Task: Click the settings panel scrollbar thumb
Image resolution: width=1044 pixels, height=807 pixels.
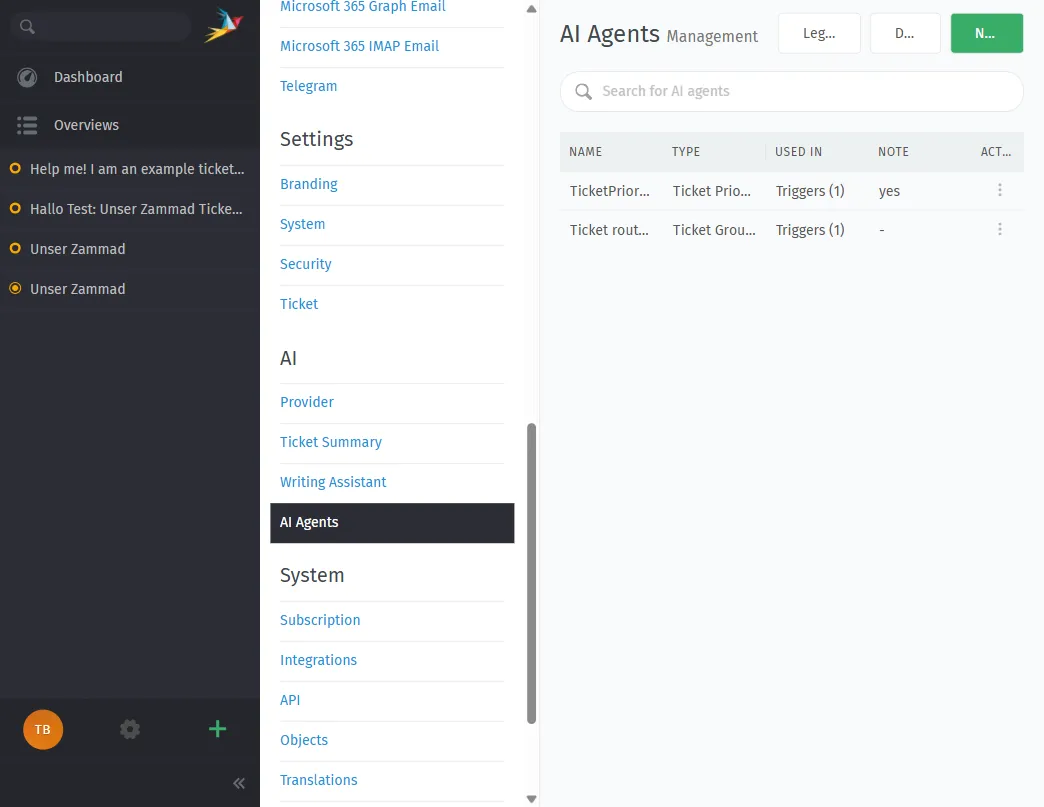Action: click(531, 570)
